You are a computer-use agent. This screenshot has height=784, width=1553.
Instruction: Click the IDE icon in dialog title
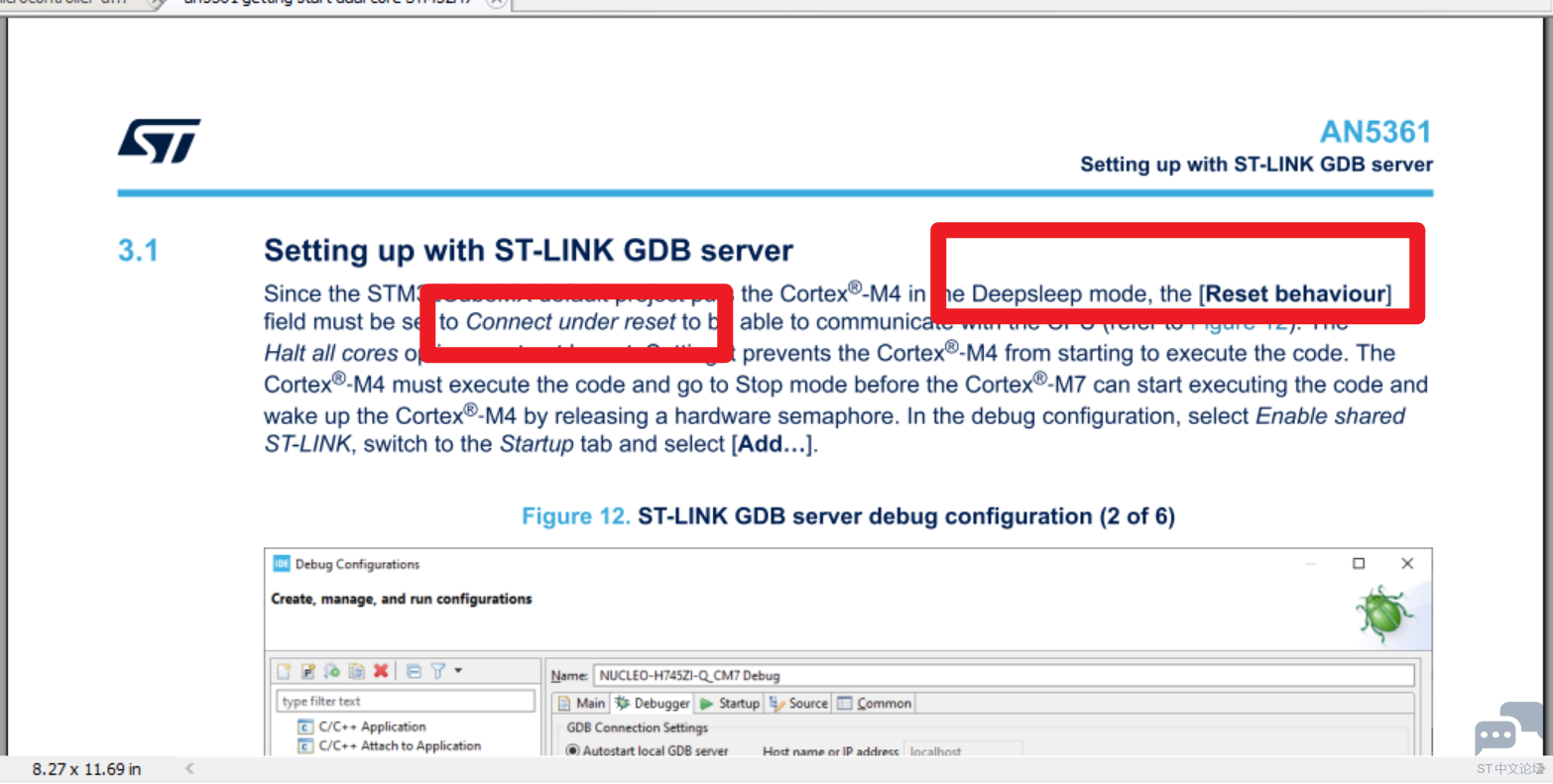tap(281, 564)
